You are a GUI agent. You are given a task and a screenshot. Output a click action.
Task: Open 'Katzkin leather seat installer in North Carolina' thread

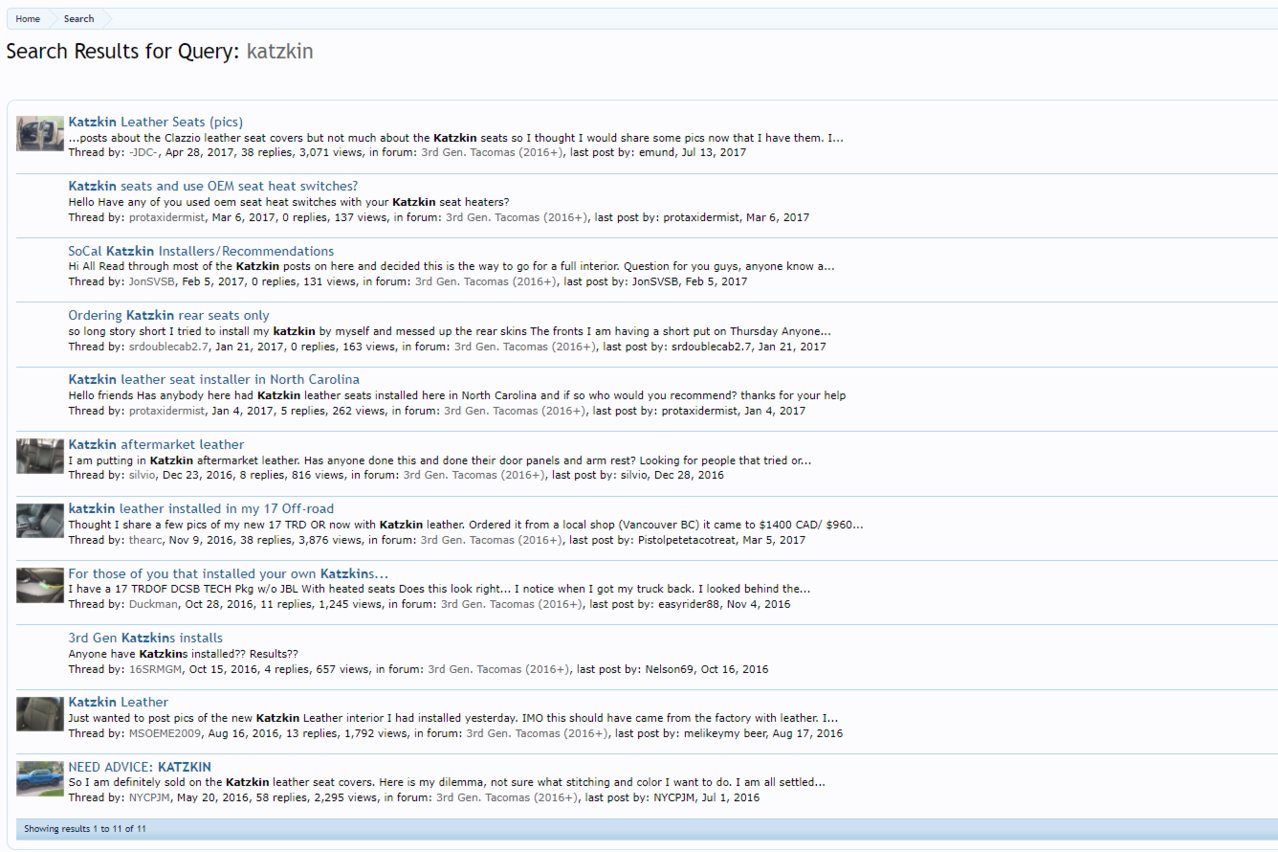pos(214,380)
